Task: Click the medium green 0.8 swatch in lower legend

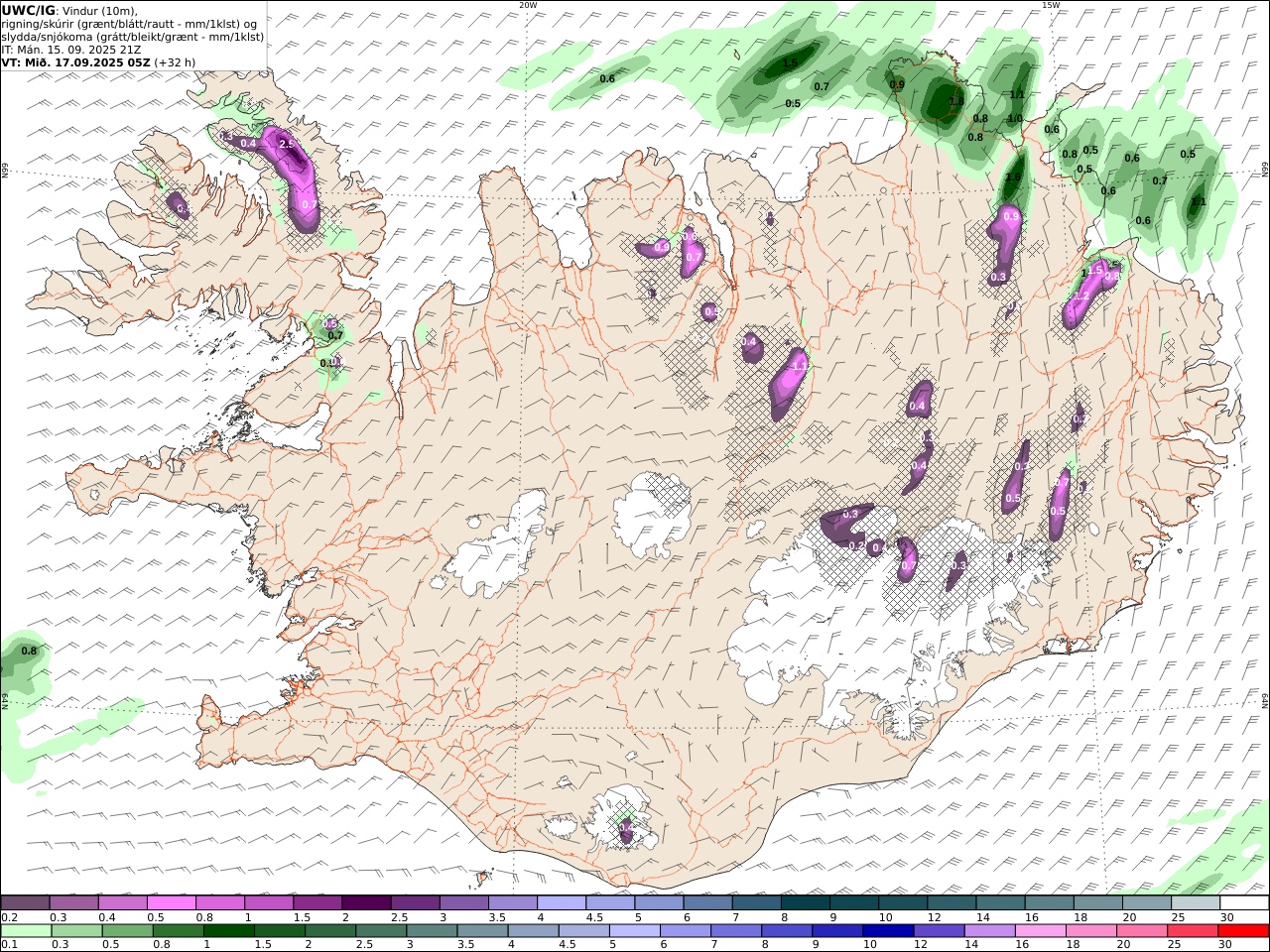Action: [179, 931]
